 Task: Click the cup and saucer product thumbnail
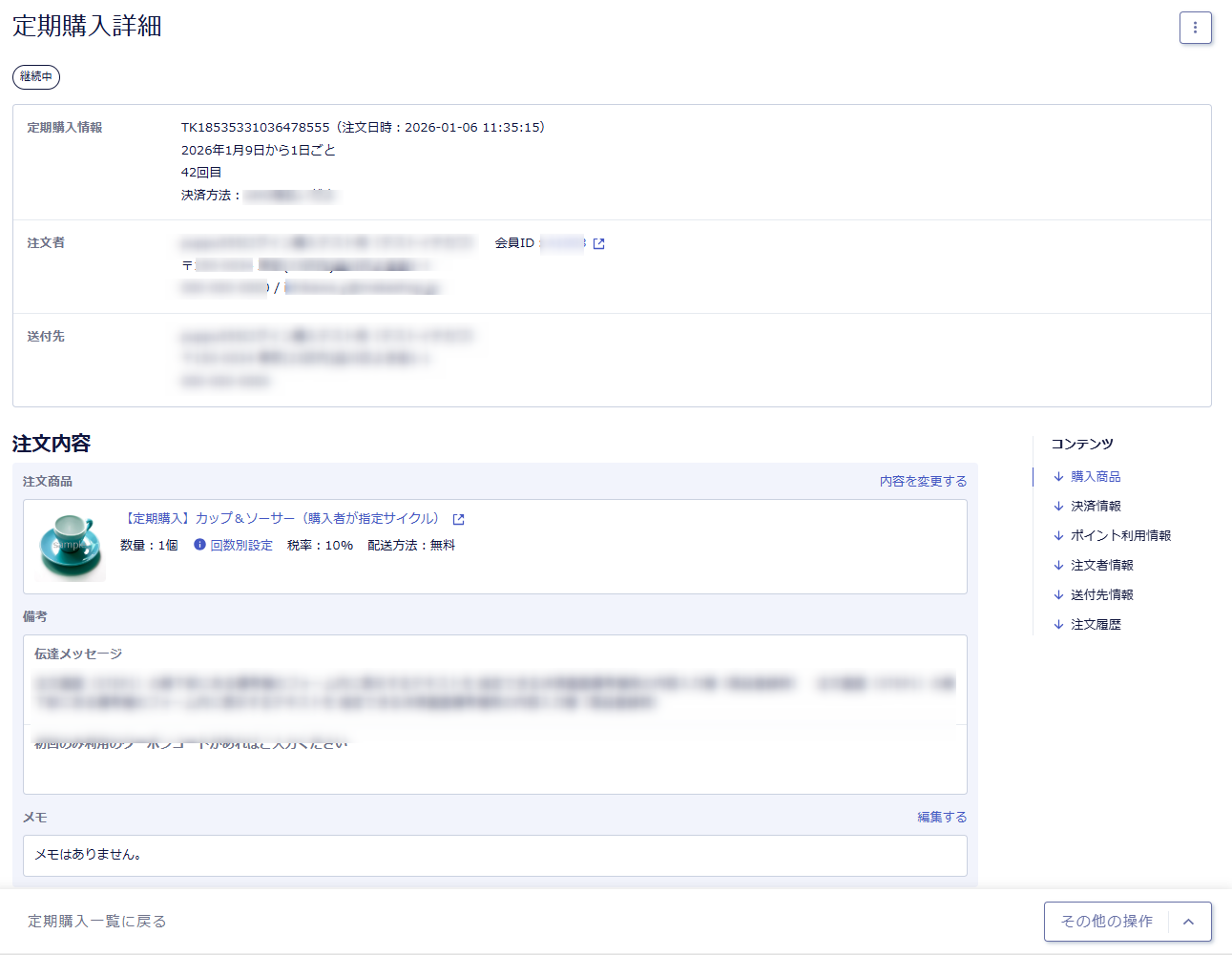pos(71,547)
